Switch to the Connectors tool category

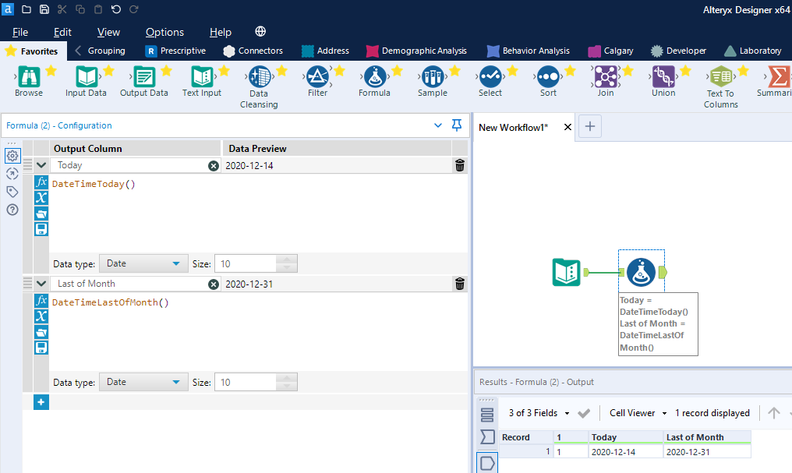[253, 51]
